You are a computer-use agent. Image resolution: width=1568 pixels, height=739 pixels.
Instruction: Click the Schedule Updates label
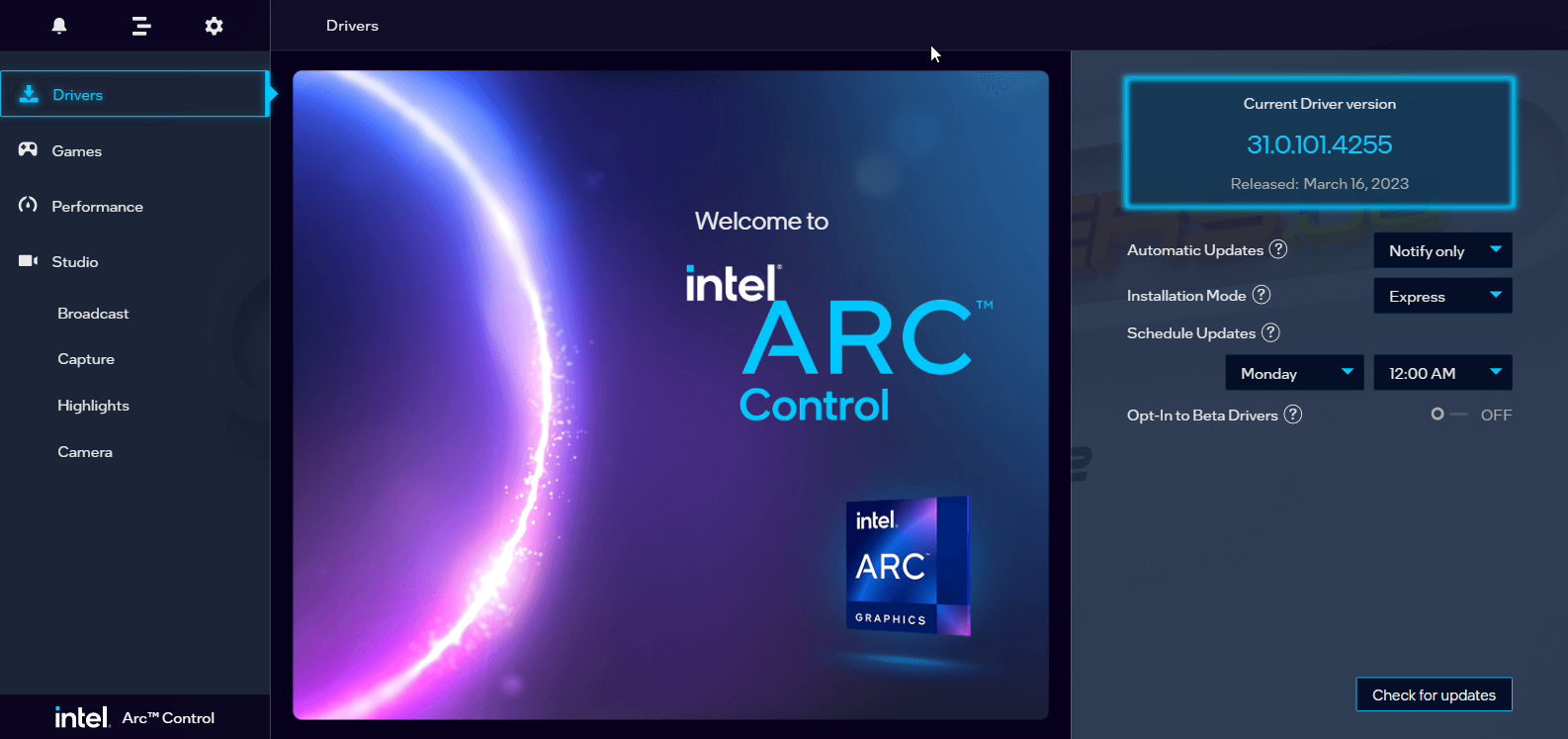tap(1191, 333)
